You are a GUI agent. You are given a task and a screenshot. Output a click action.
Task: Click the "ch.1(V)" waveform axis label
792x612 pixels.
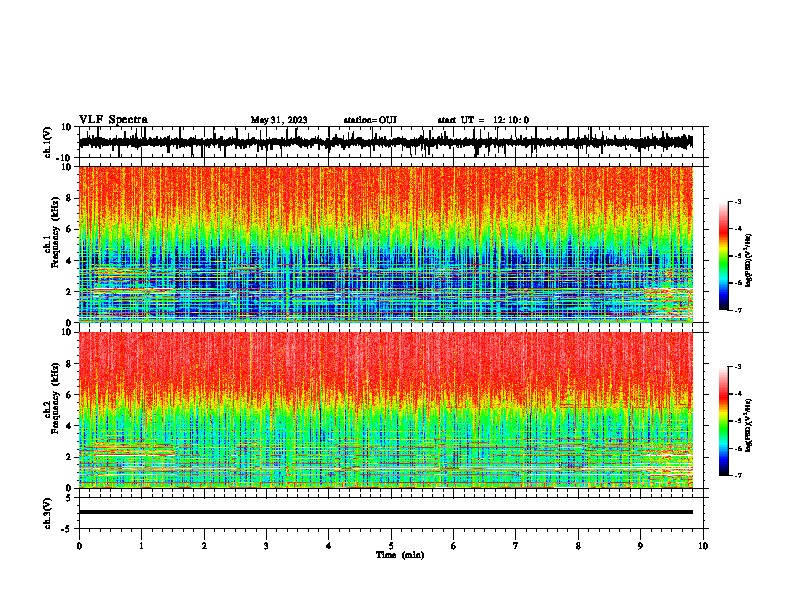(x=48, y=142)
